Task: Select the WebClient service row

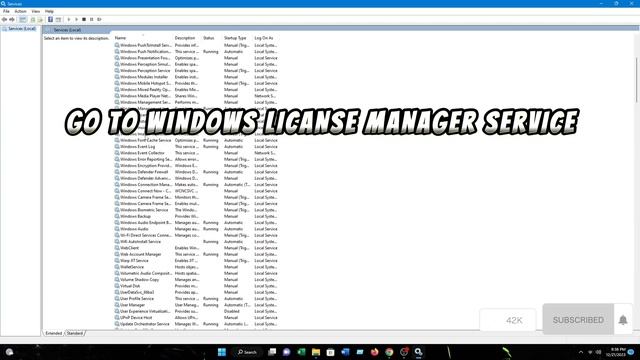Action: 196,248
